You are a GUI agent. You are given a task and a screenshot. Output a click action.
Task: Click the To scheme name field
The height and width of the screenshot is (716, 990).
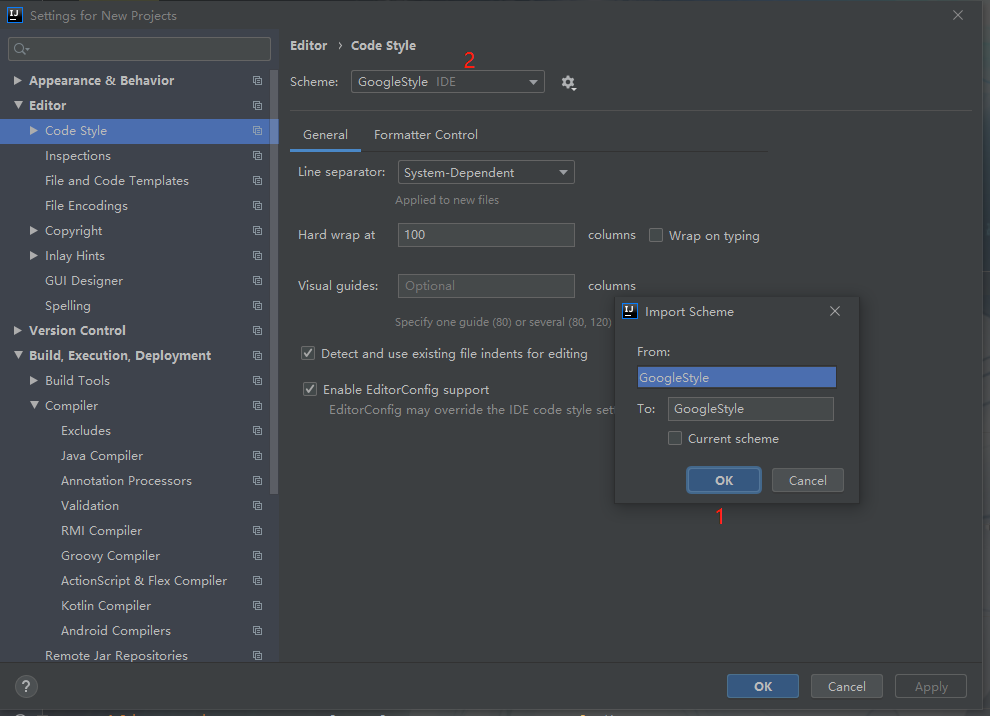[751, 409]
